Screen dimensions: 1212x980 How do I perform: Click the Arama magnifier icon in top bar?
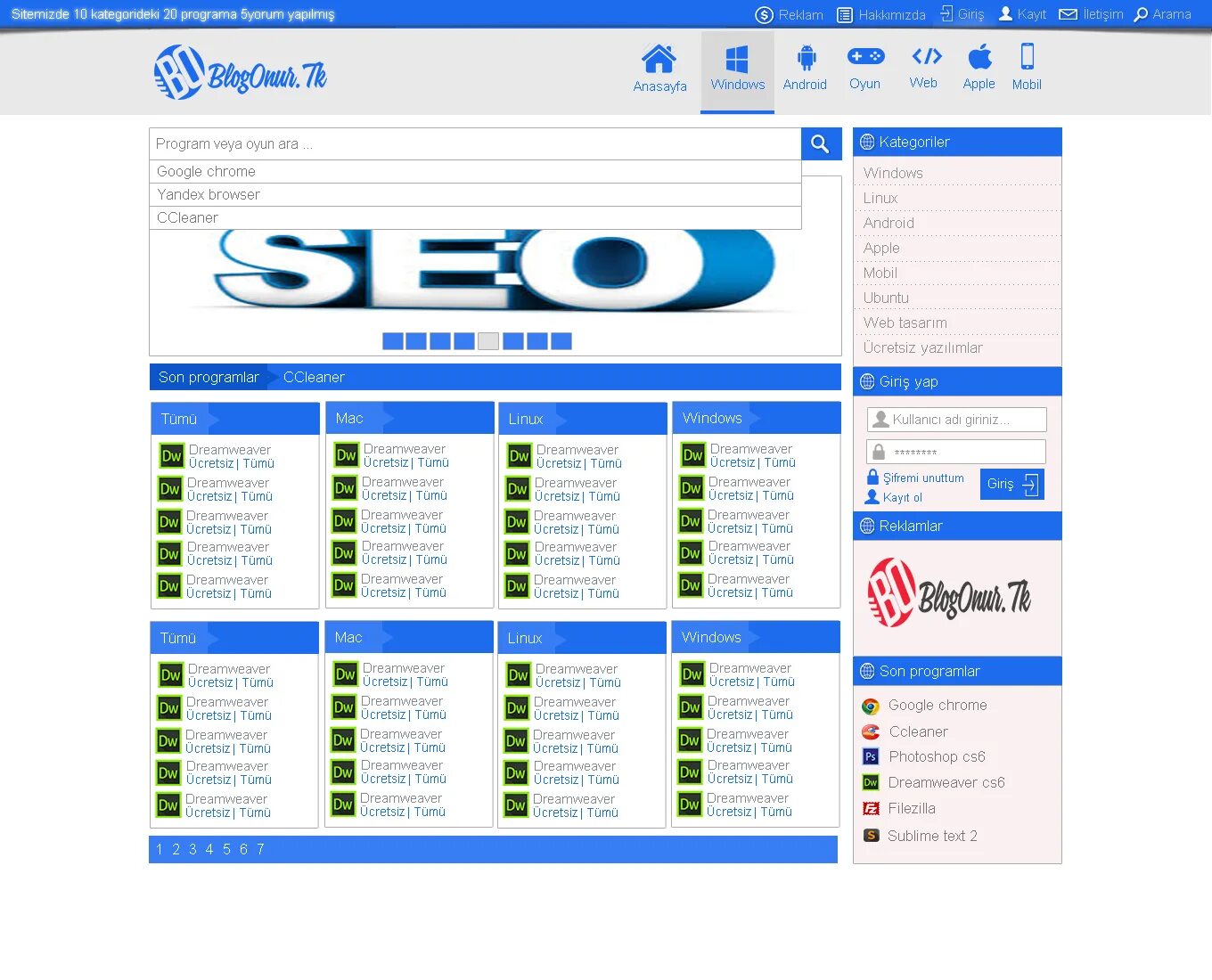click(x=1141, y=15)
